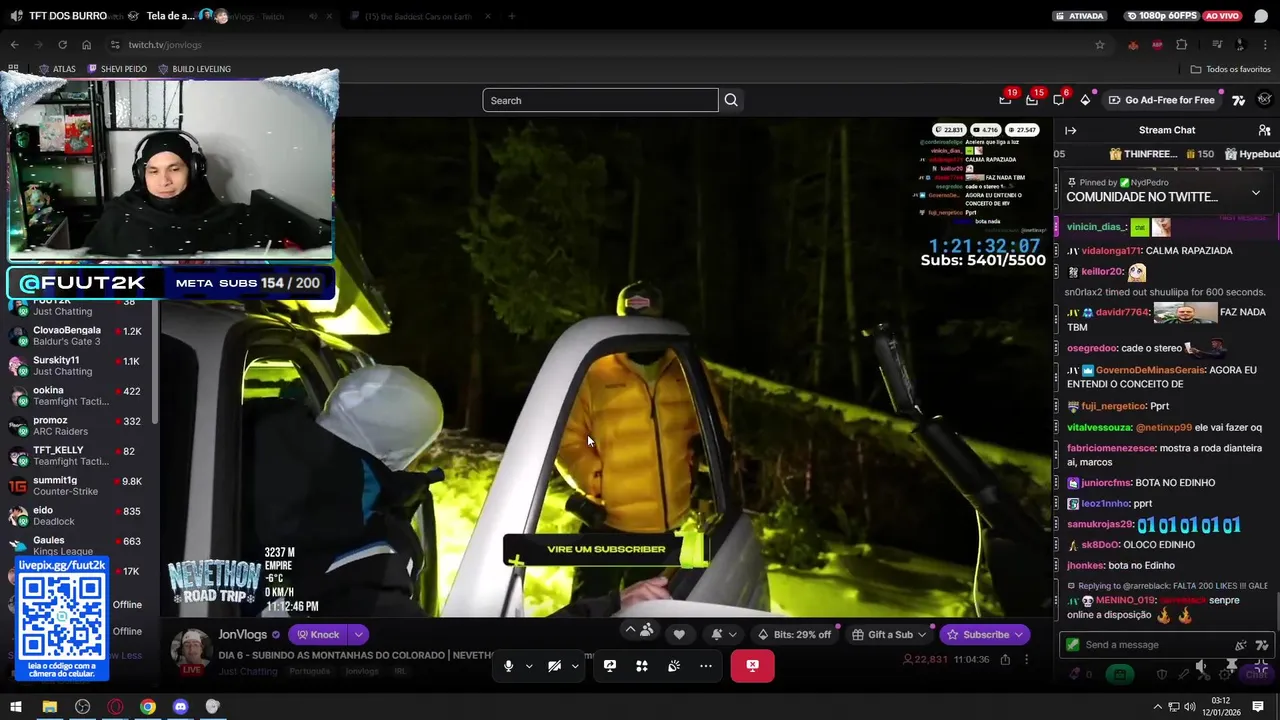Open Todos os favoritos folder

tap(1230, 69)
